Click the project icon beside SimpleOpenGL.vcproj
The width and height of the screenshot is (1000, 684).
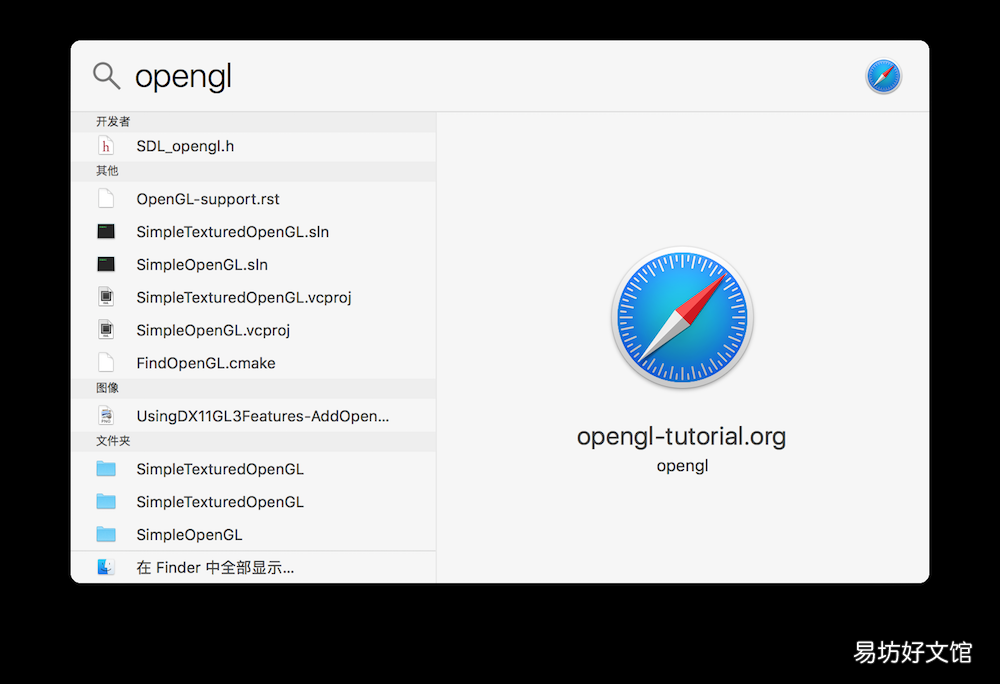click(x=106, y=330)
